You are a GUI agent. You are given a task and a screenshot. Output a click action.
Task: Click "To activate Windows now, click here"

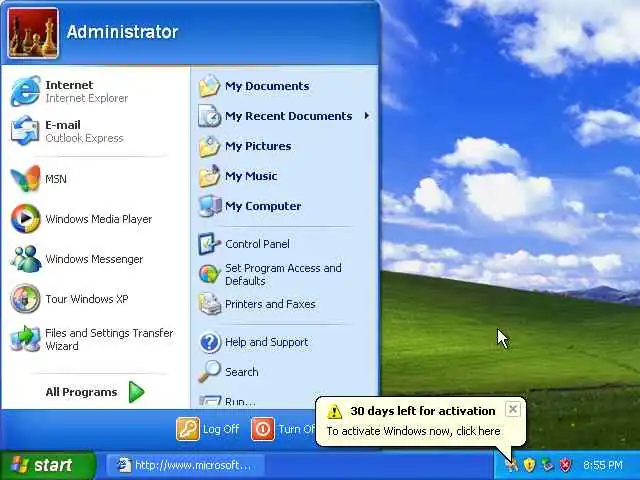point(413,431)
